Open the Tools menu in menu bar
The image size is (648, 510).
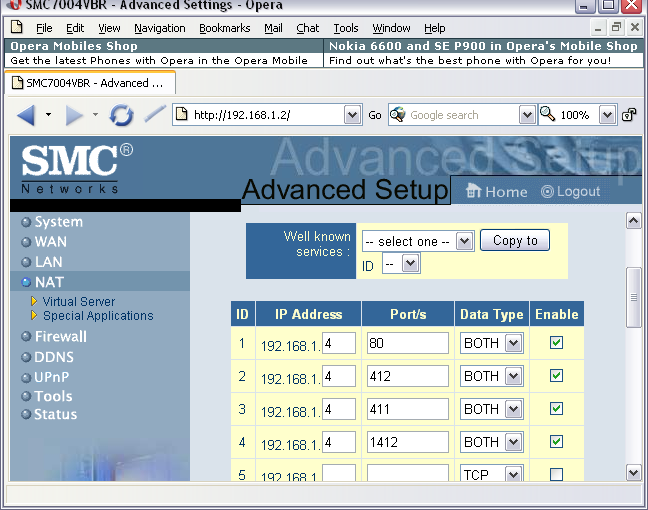346,28
